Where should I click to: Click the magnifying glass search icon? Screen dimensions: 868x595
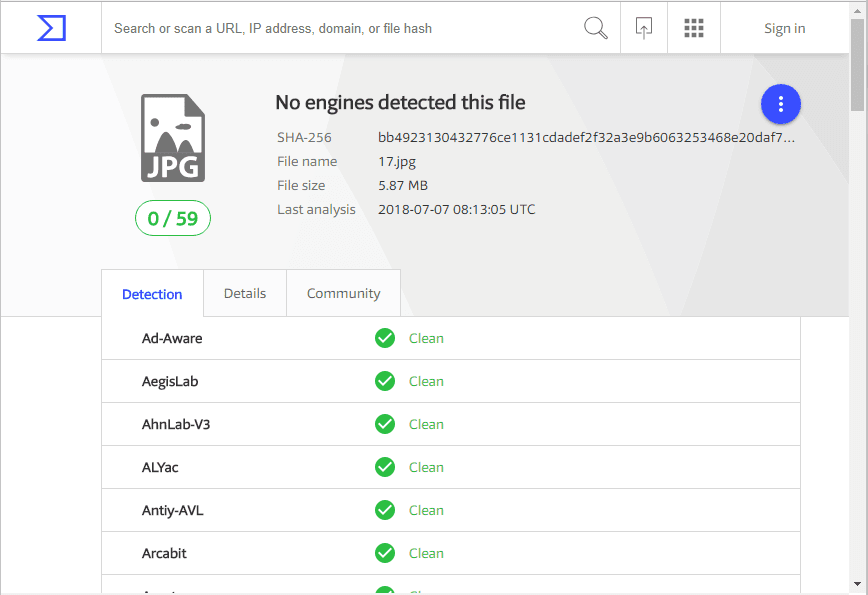point(596,28)
